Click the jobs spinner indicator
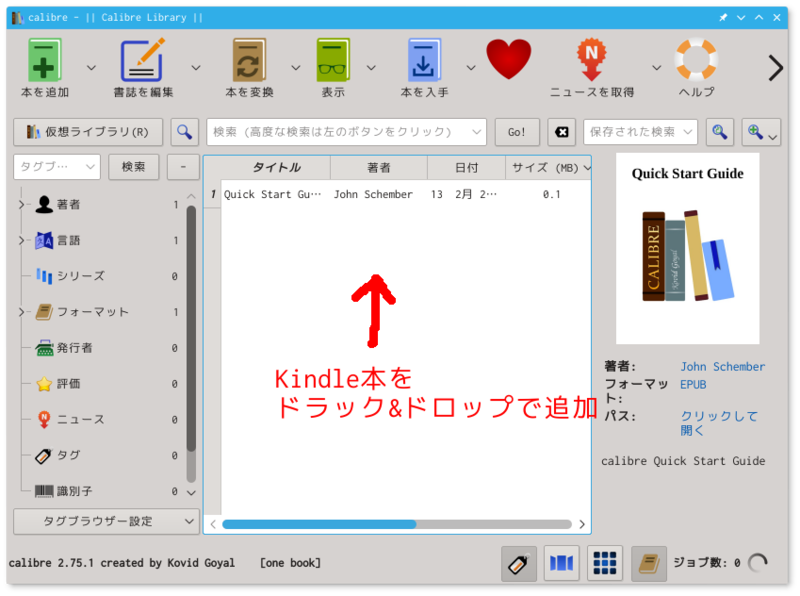Viewport: 800px width, 596px height. click(758, 563)
